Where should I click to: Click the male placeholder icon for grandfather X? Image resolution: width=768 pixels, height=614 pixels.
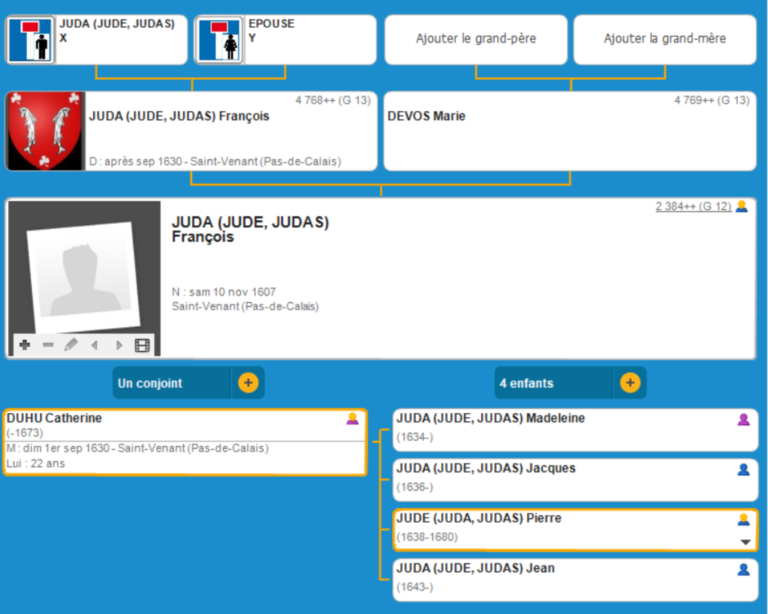(x=31, y=40)
